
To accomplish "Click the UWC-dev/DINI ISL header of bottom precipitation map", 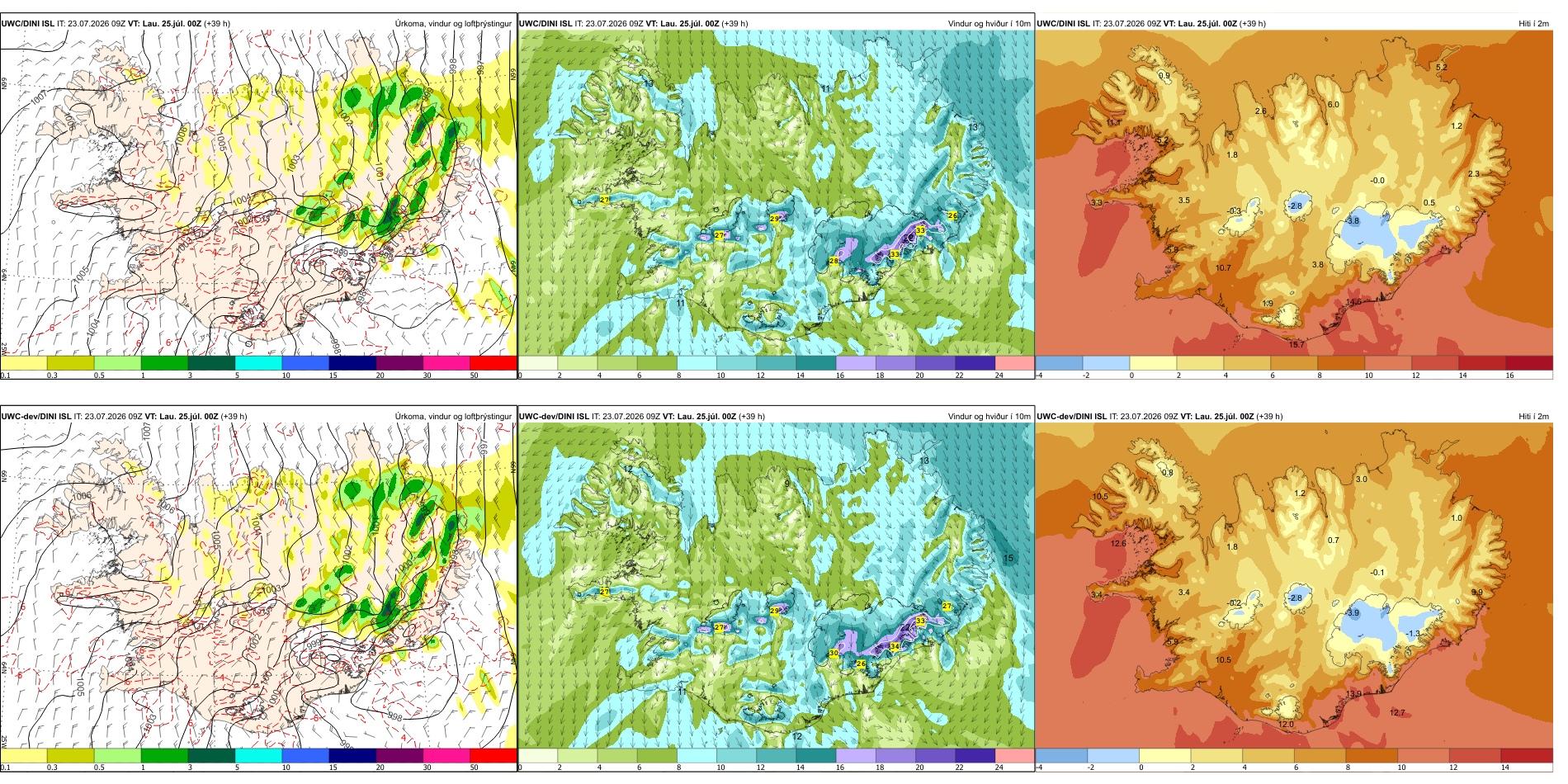I will tap(36, 417).
